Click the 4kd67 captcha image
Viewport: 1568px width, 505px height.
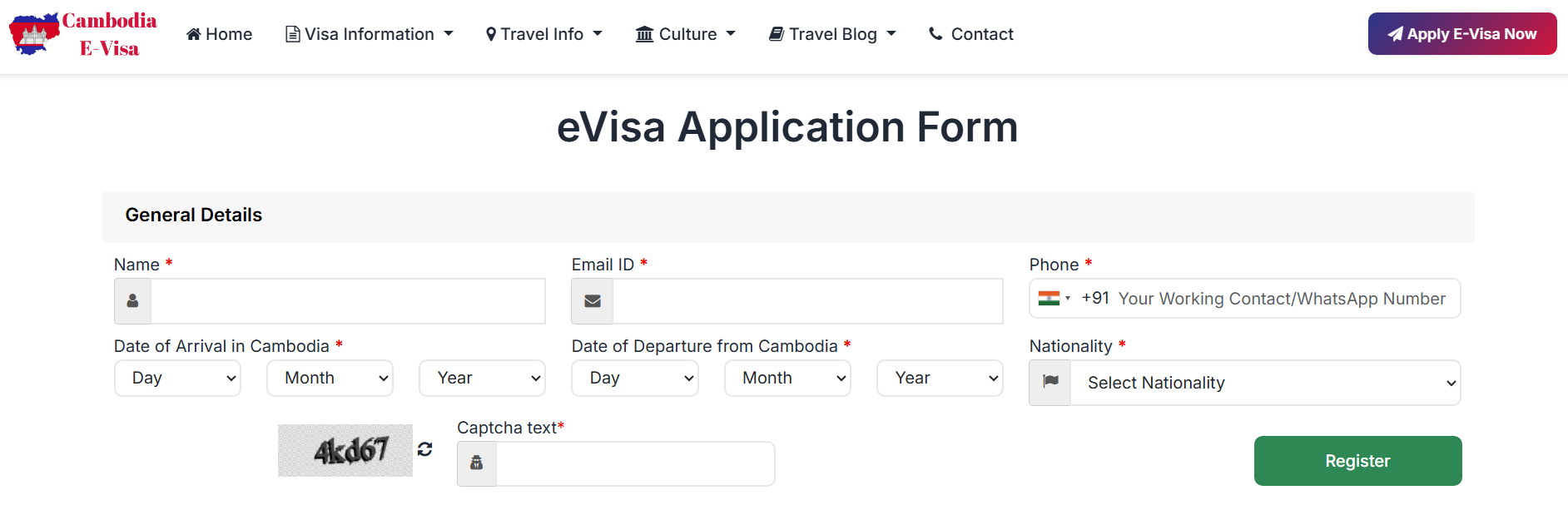click(345, 450)
